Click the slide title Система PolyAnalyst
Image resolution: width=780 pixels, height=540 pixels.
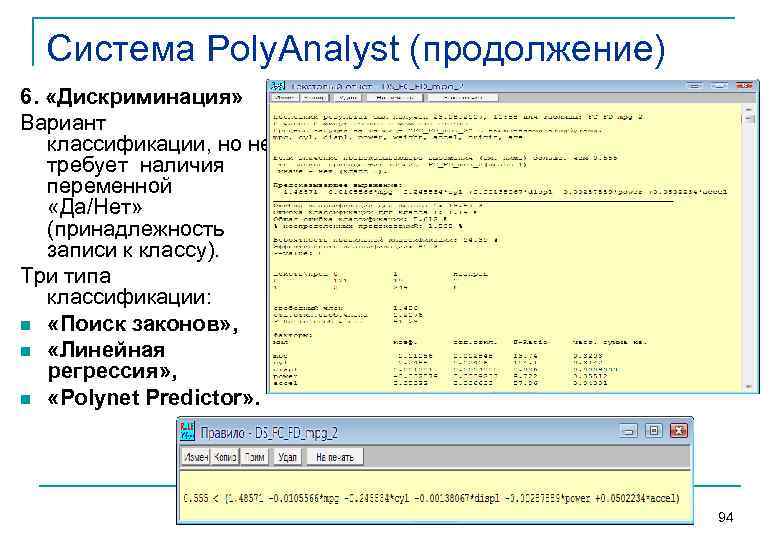[x=223, y=49]
